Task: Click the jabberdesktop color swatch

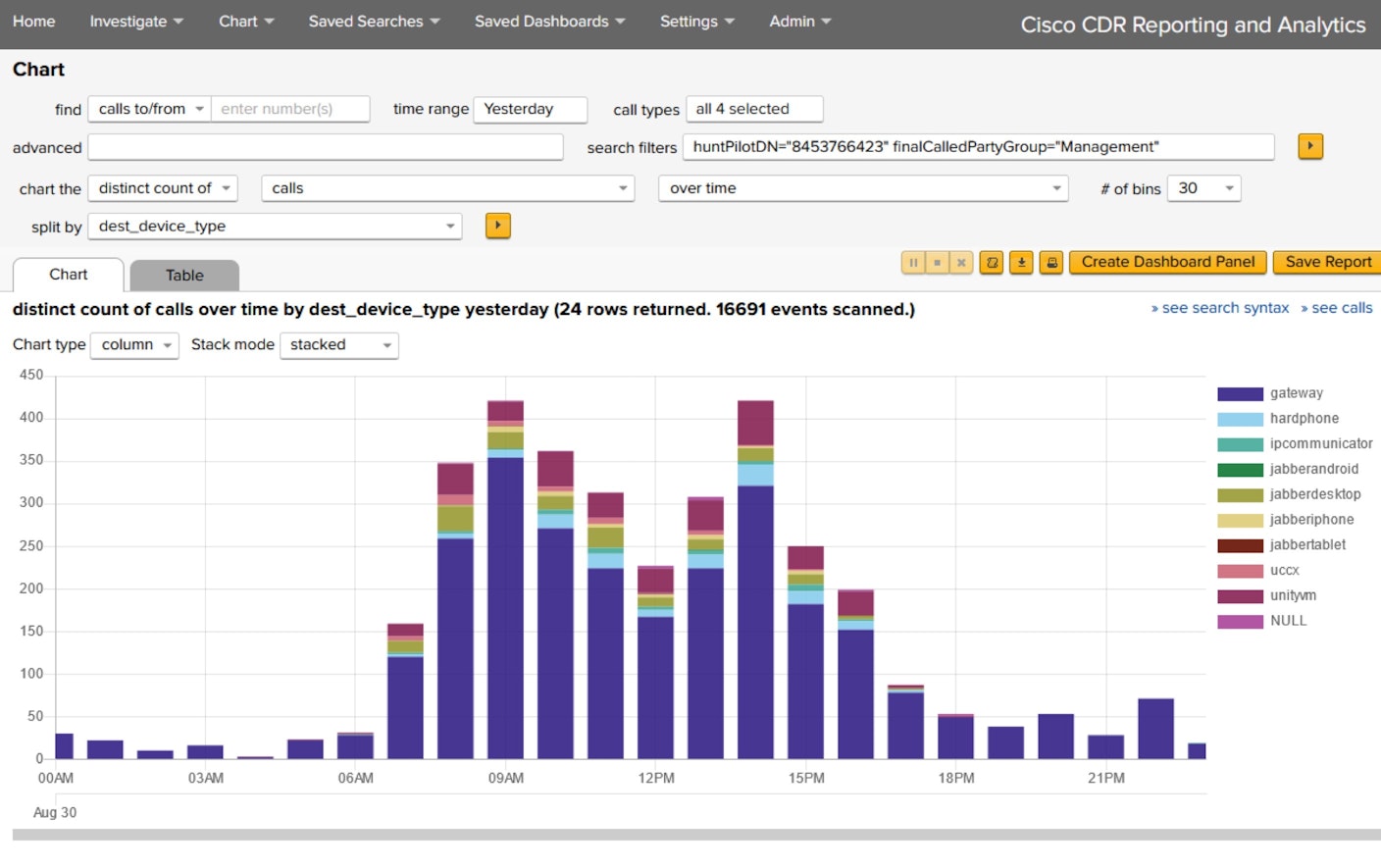Action: (1240, 495)
